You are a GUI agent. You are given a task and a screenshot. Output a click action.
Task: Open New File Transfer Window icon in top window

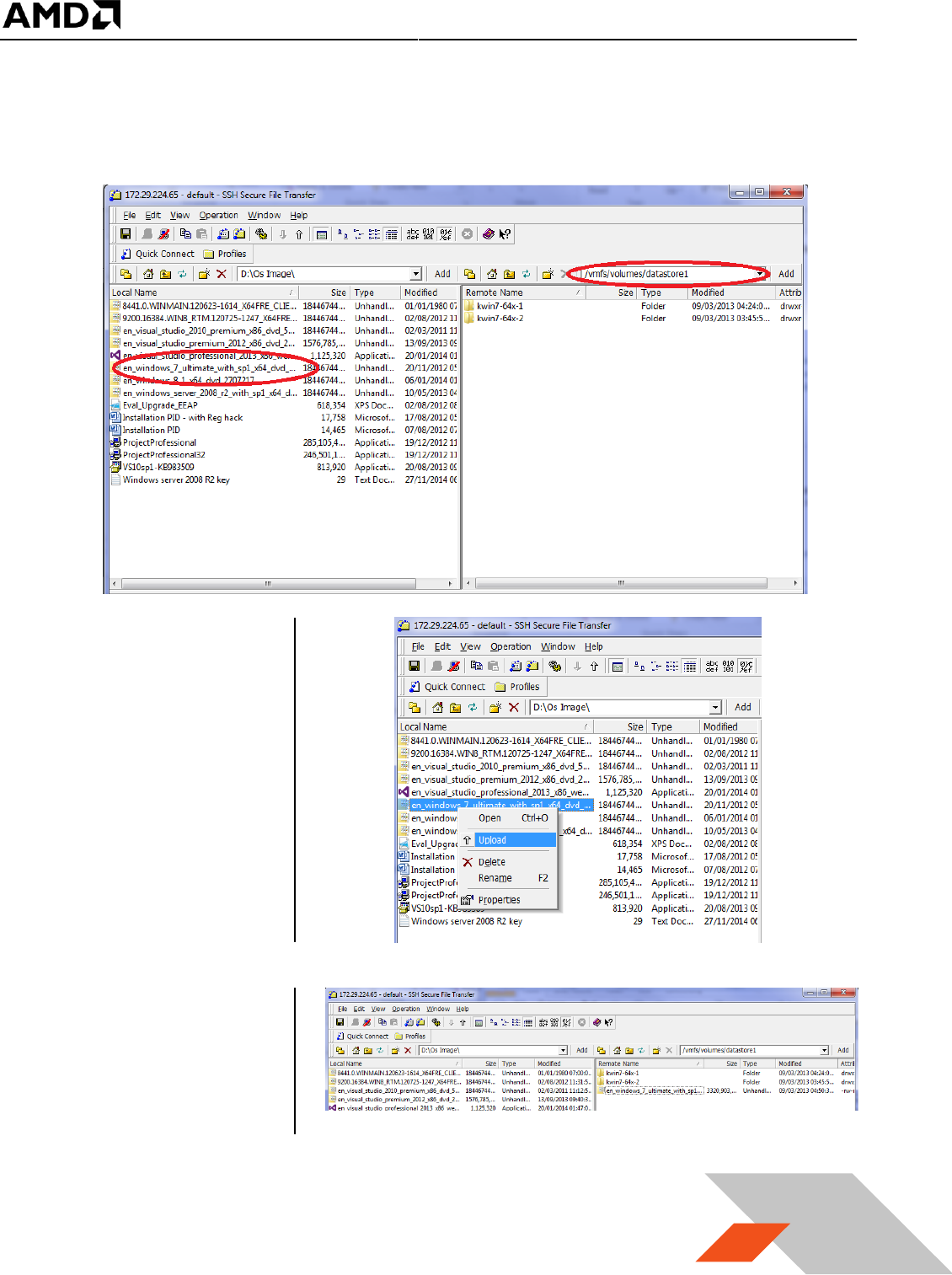239,234
